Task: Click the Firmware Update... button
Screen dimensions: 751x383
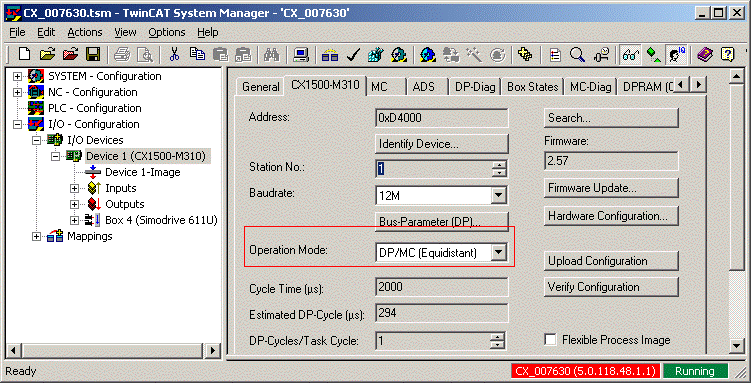Action: (x=611, y=188)
